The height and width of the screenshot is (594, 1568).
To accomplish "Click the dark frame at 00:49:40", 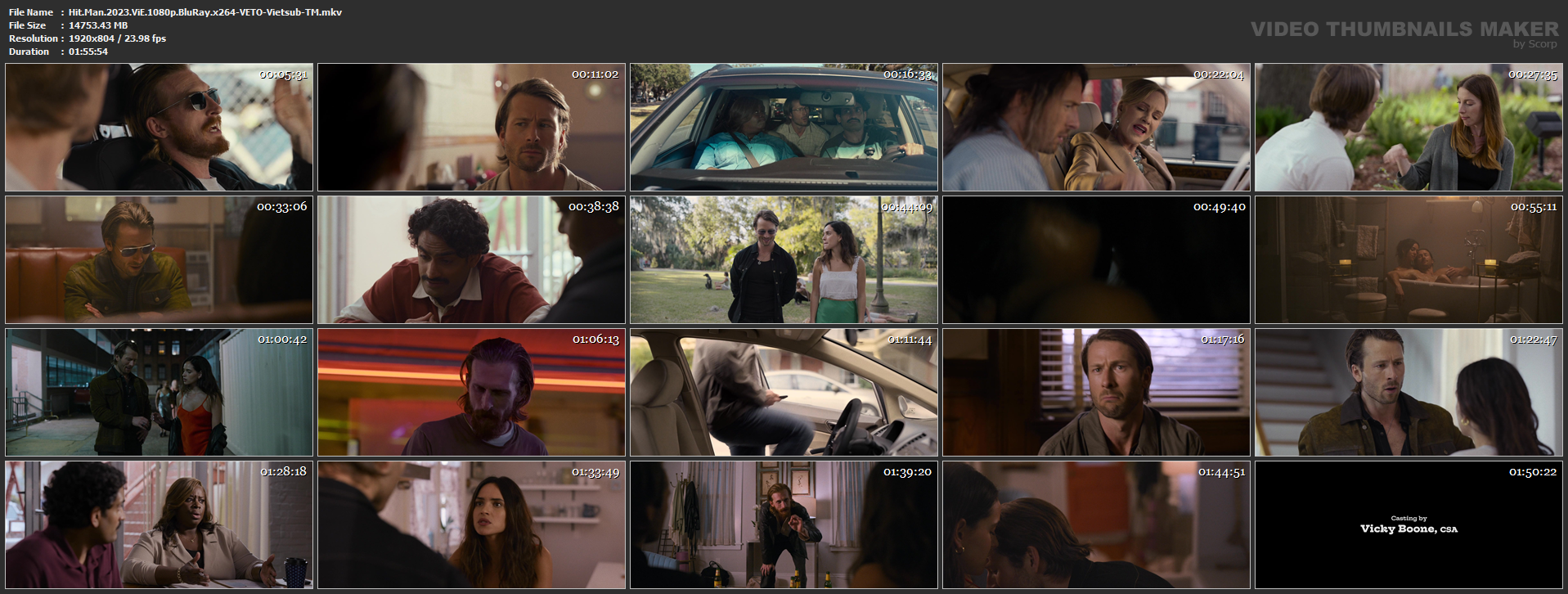I will click(1096, 260).
